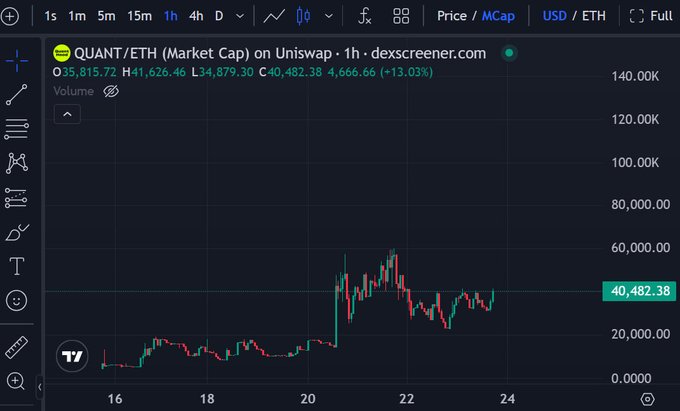
Task: Click the 40,482.38 current price label
Action: [639, 291]
